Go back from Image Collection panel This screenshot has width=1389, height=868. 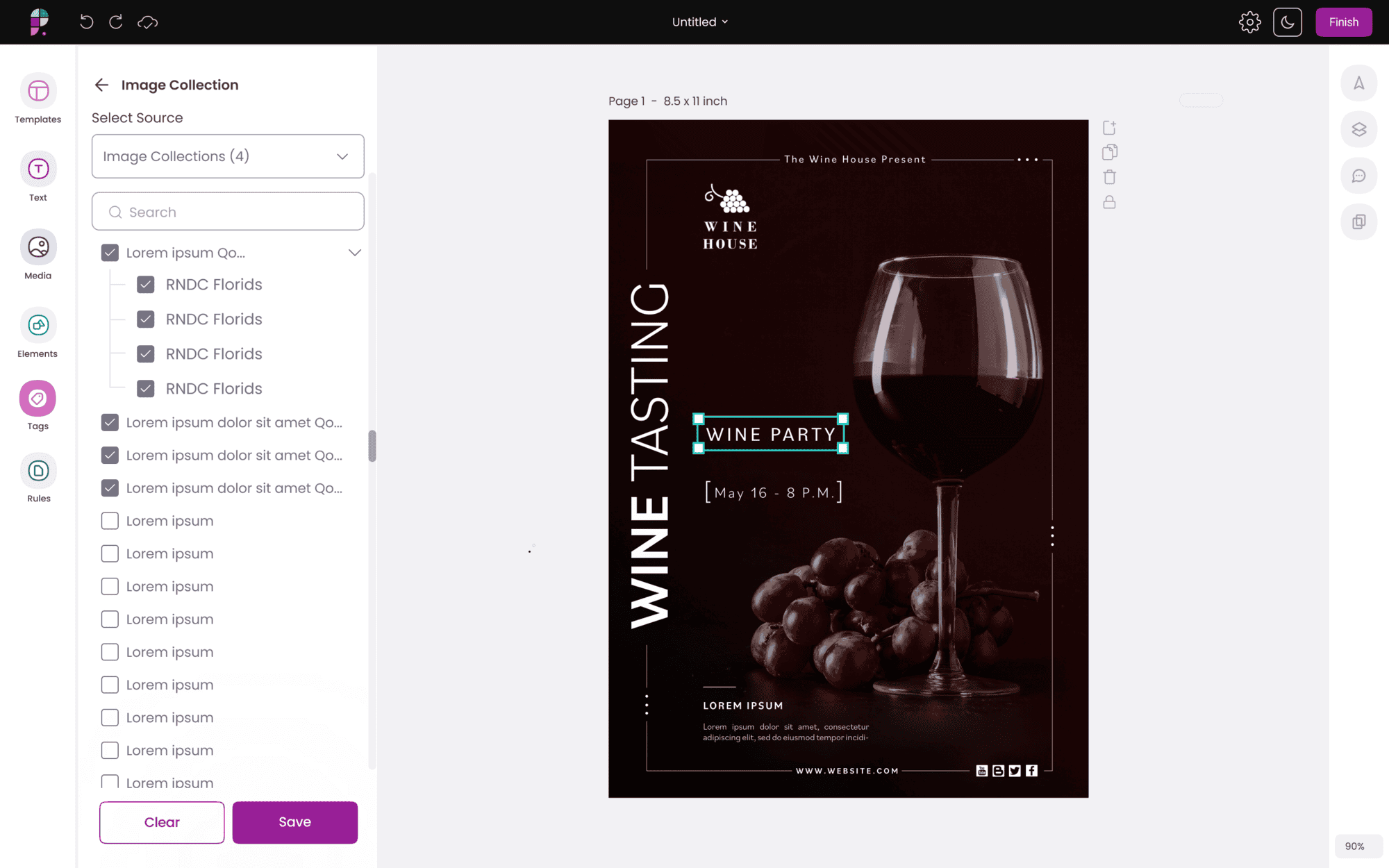coord(101,85)
